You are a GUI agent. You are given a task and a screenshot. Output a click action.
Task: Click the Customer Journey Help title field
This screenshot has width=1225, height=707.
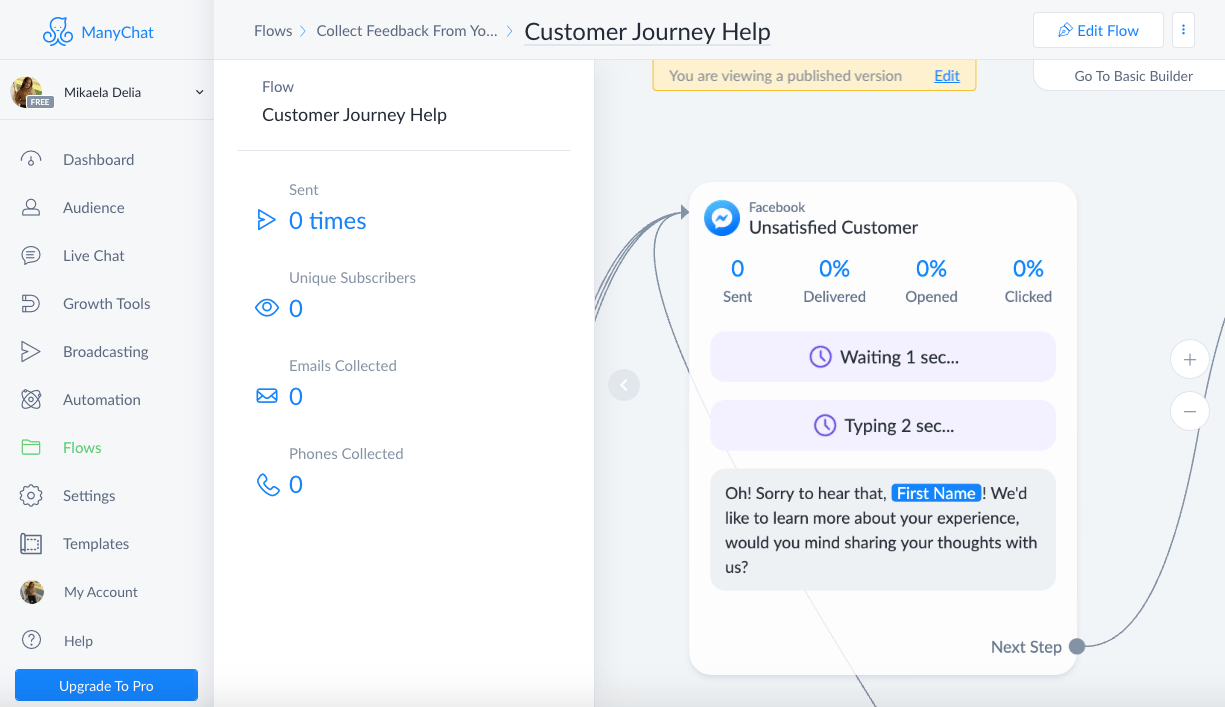pyautogui.click(x=647, y=31)
